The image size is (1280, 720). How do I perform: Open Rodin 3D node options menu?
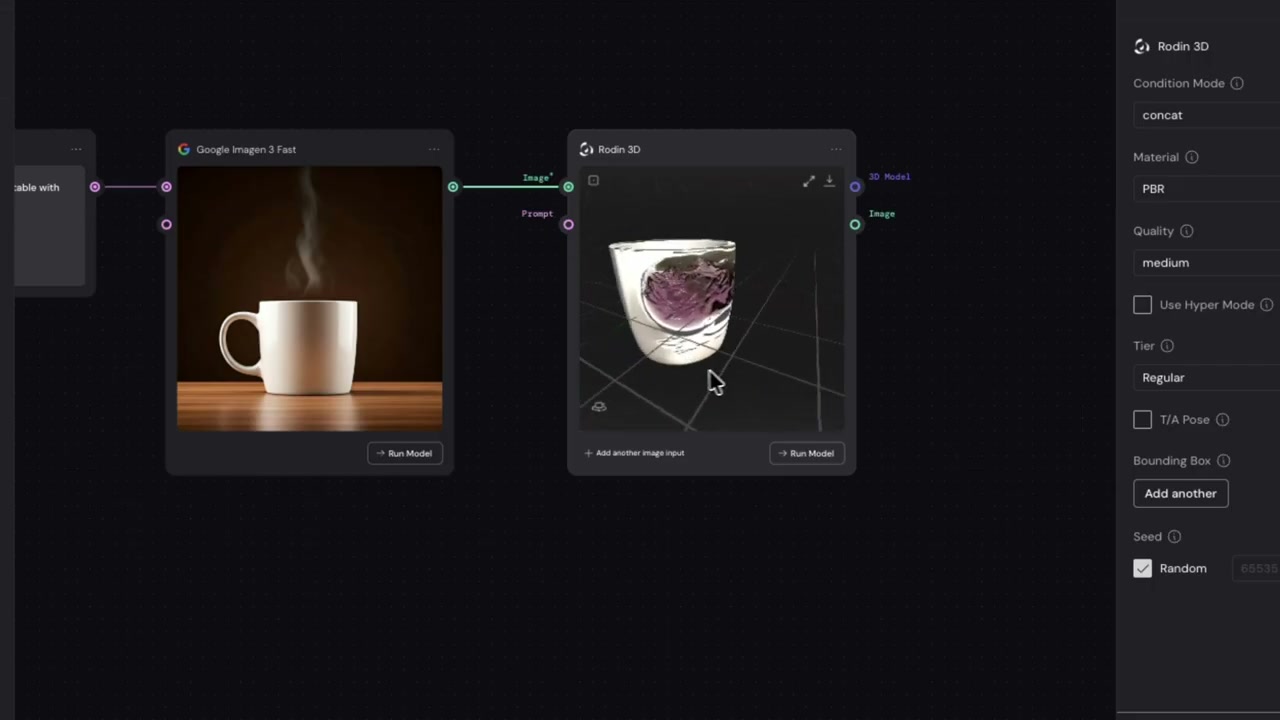tap(836, 150)
